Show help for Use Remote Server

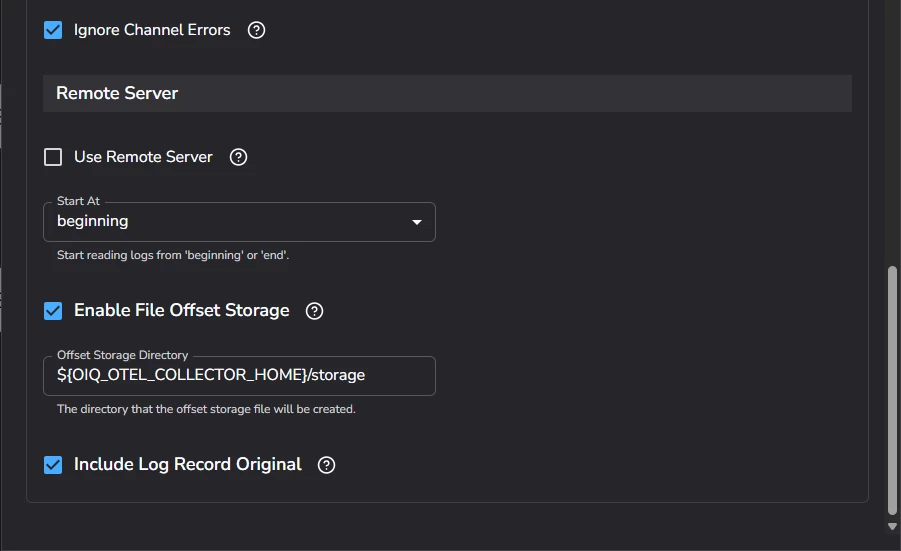point(238,157)
